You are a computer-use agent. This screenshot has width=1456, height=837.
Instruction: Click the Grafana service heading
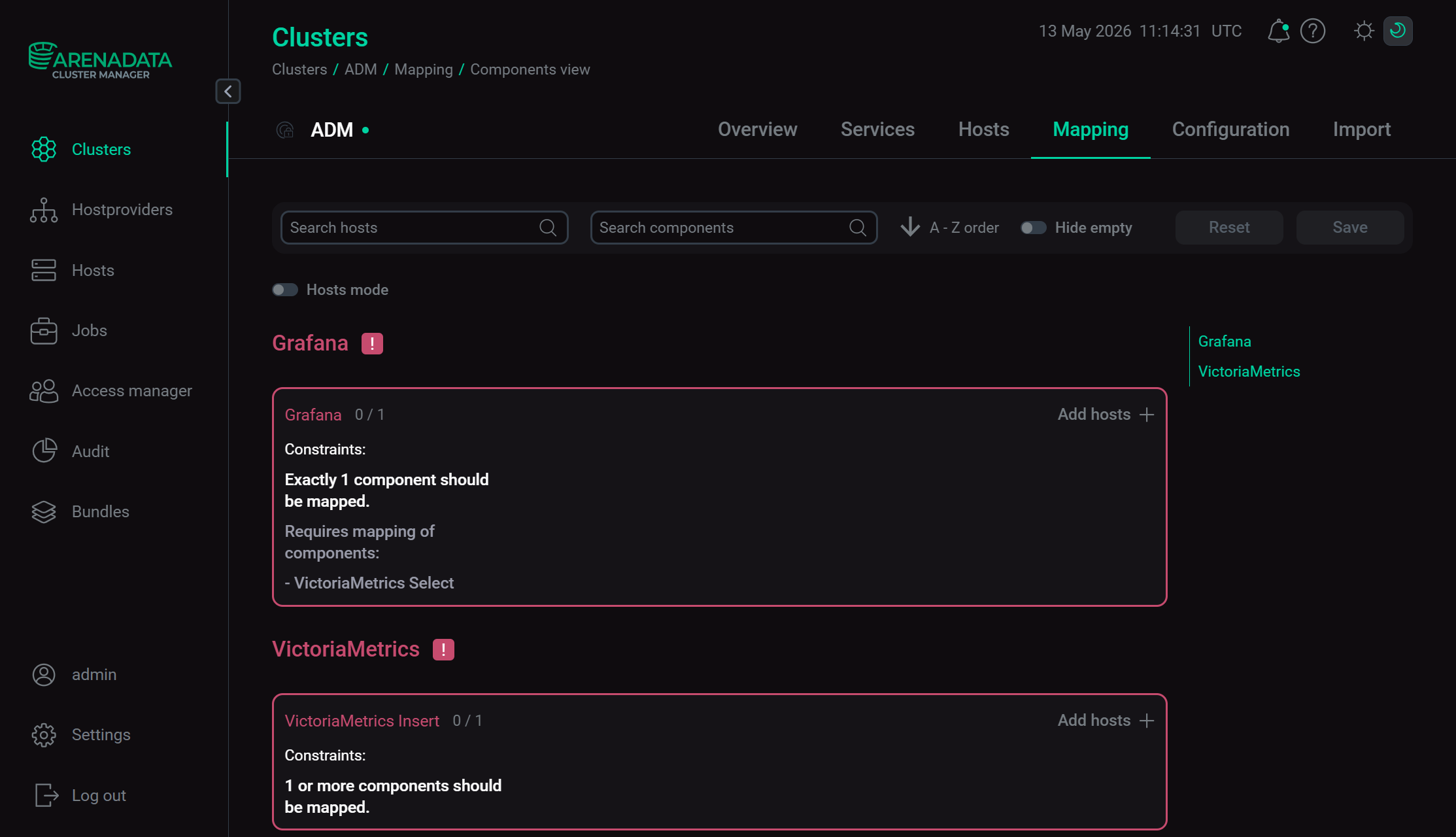tap(310, 343)
